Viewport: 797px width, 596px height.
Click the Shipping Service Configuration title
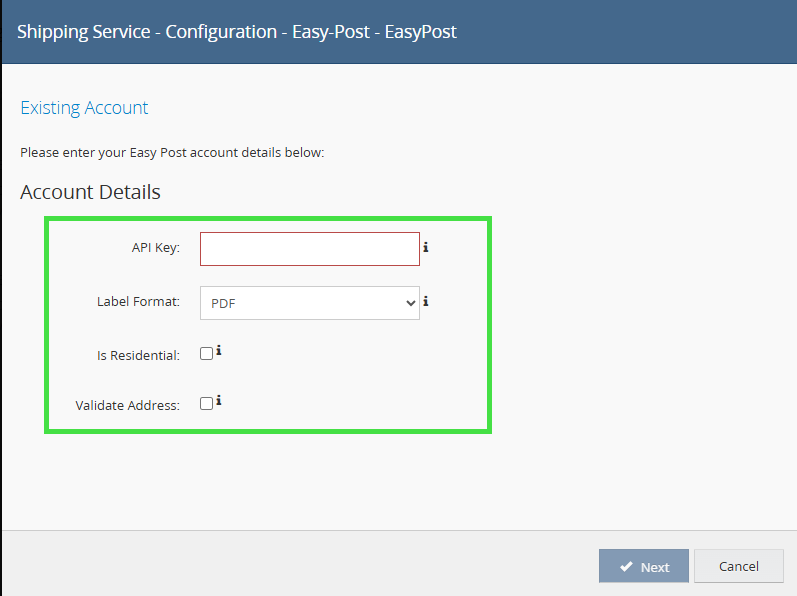point(237,32)
